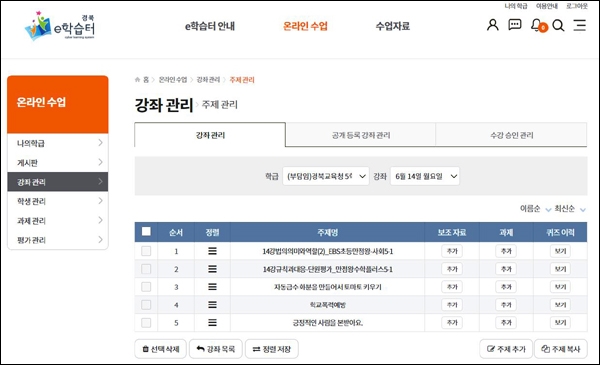Expand 과제 관리 sidebar item
The width and height of the screenshot is (600, 365).
pos(58,221)
